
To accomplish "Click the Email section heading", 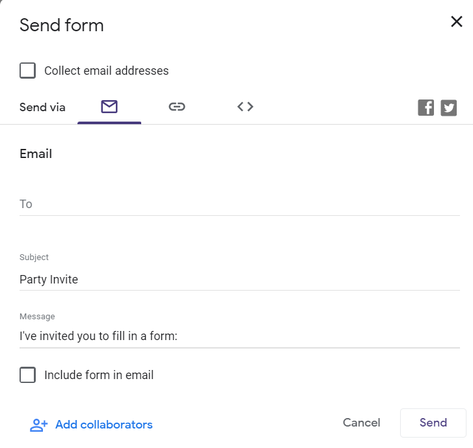I will tap(36, 154).
